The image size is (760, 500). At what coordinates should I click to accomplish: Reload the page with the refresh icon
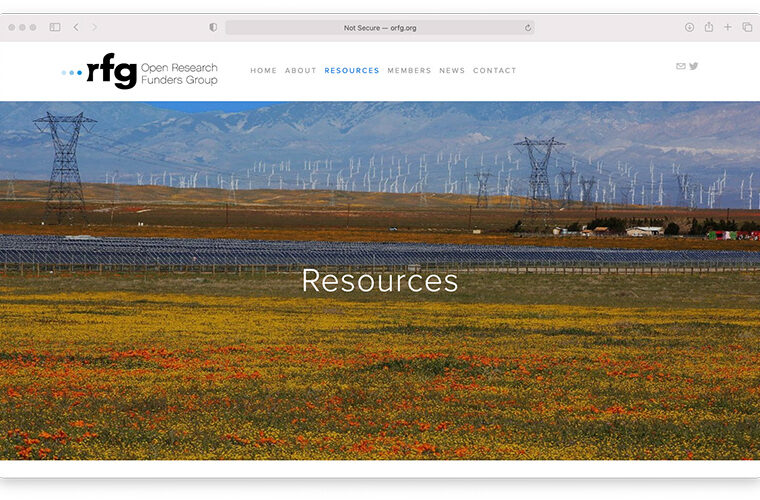coord(528,28)
